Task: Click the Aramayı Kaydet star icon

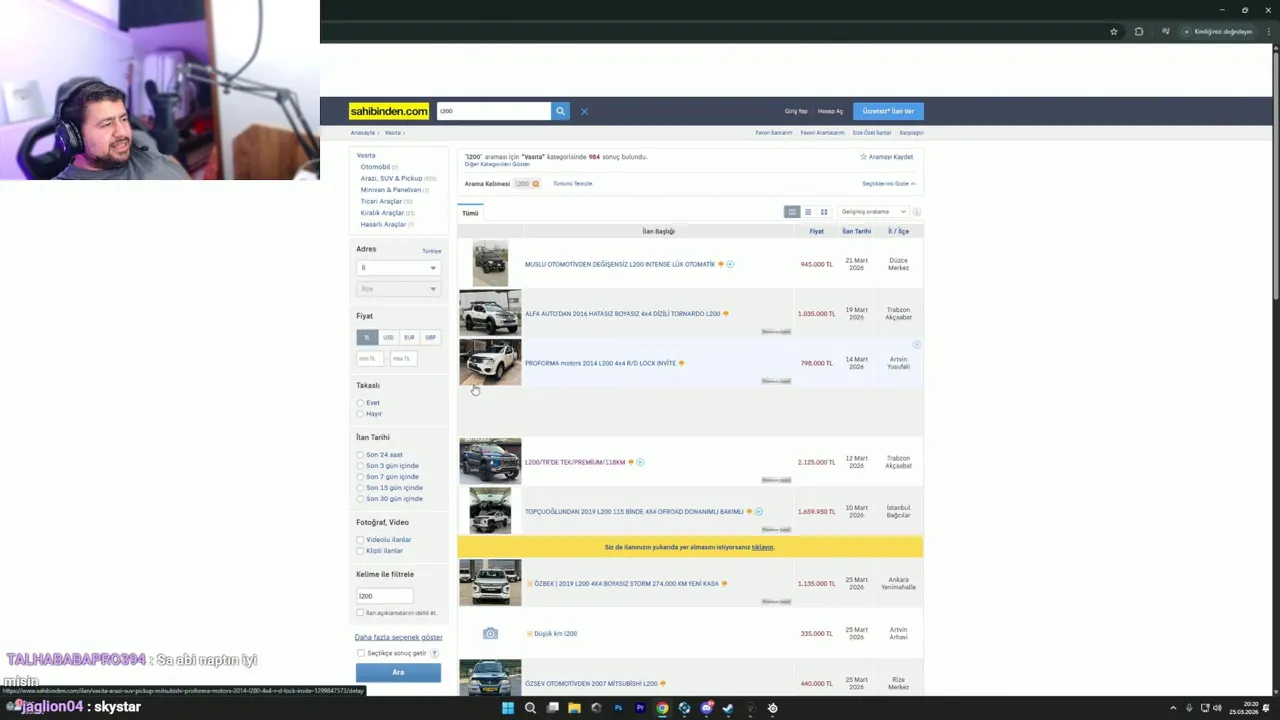Action: click(x=864, y=157)
